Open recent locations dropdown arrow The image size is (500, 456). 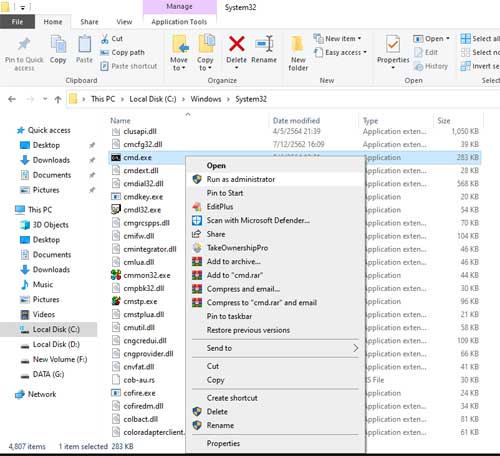click(x=45, y=99)
